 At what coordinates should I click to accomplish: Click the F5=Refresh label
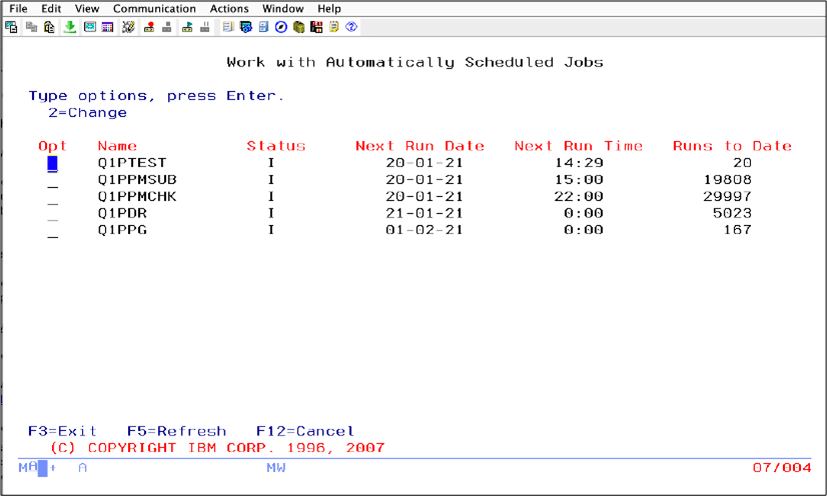coord(176,432)
